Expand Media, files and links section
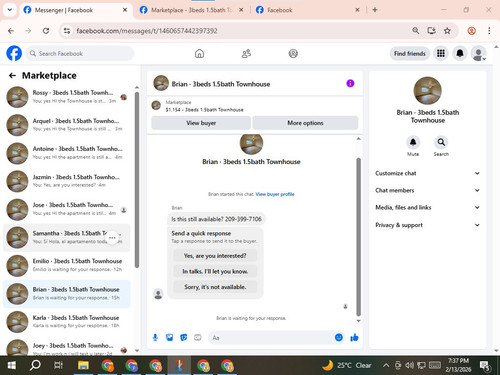Viewport: 500px width, 375px height. (428, 207)
